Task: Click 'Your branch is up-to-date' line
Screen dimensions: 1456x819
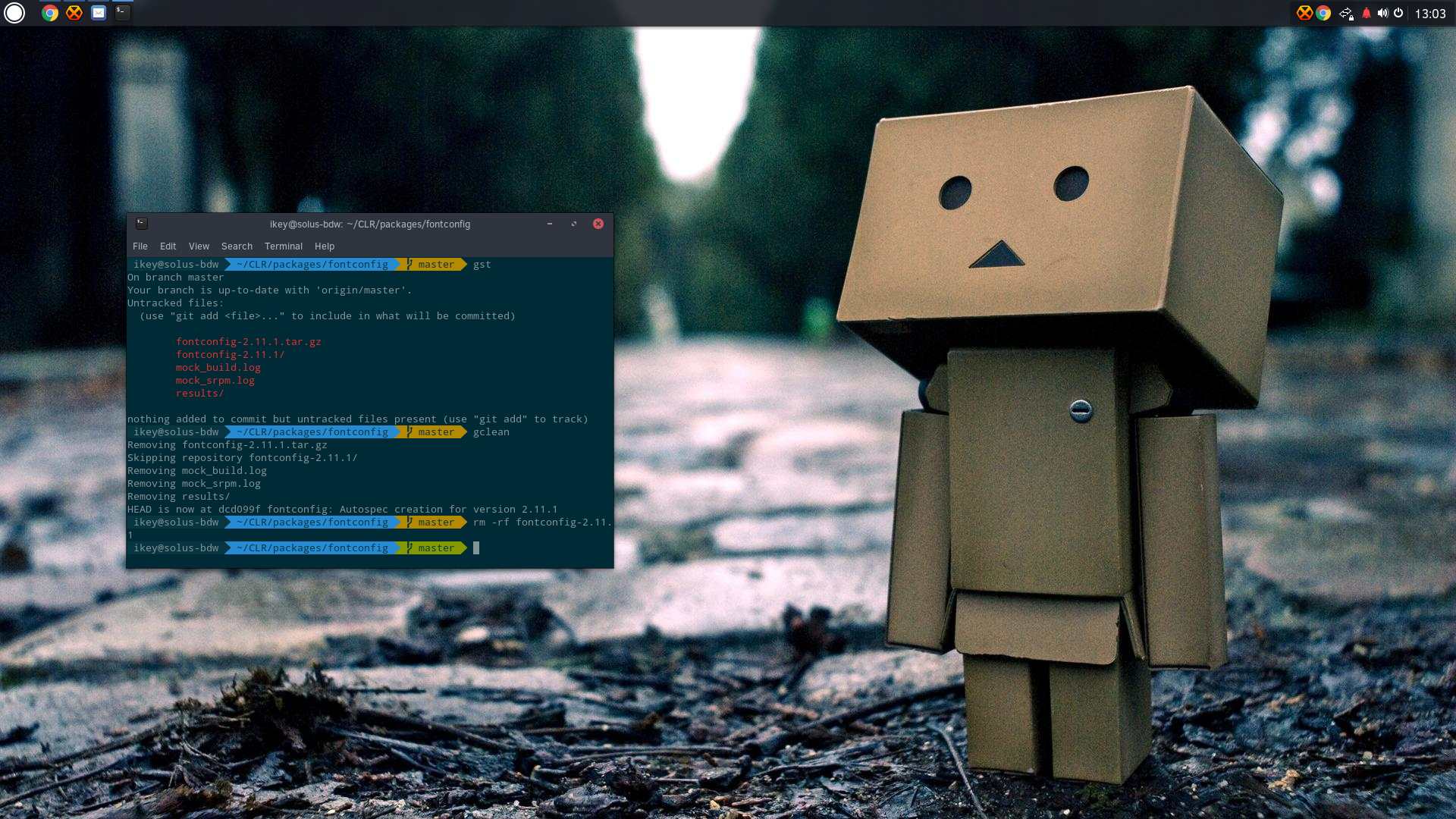Action: [x=270, y=290]
